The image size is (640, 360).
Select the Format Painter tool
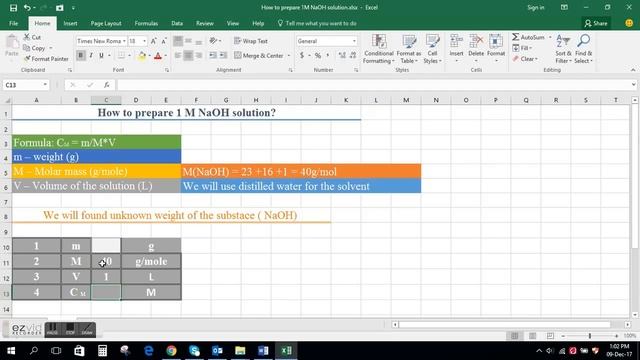coord(46,59)
